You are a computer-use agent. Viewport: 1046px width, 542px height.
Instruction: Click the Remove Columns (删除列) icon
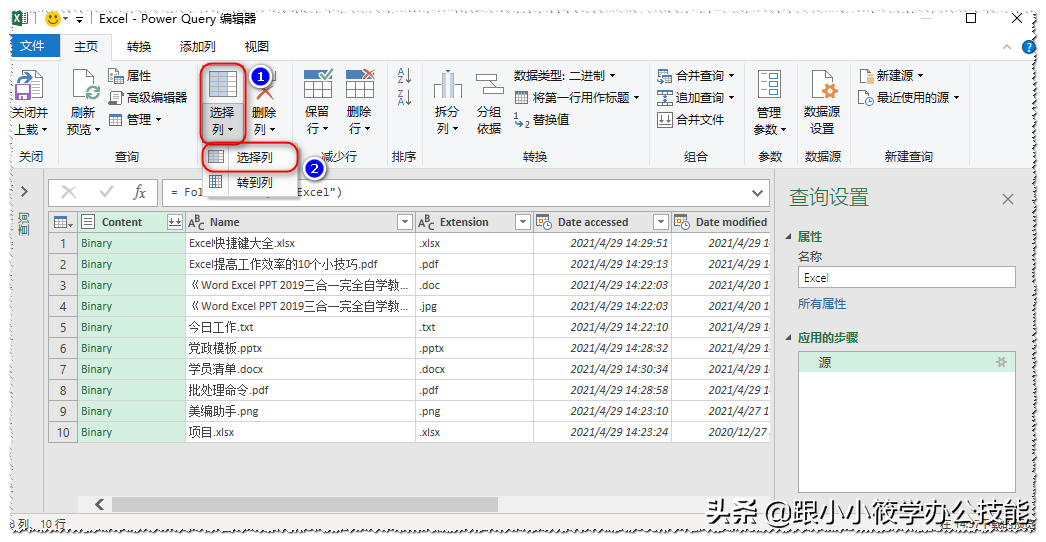point(265,85)
